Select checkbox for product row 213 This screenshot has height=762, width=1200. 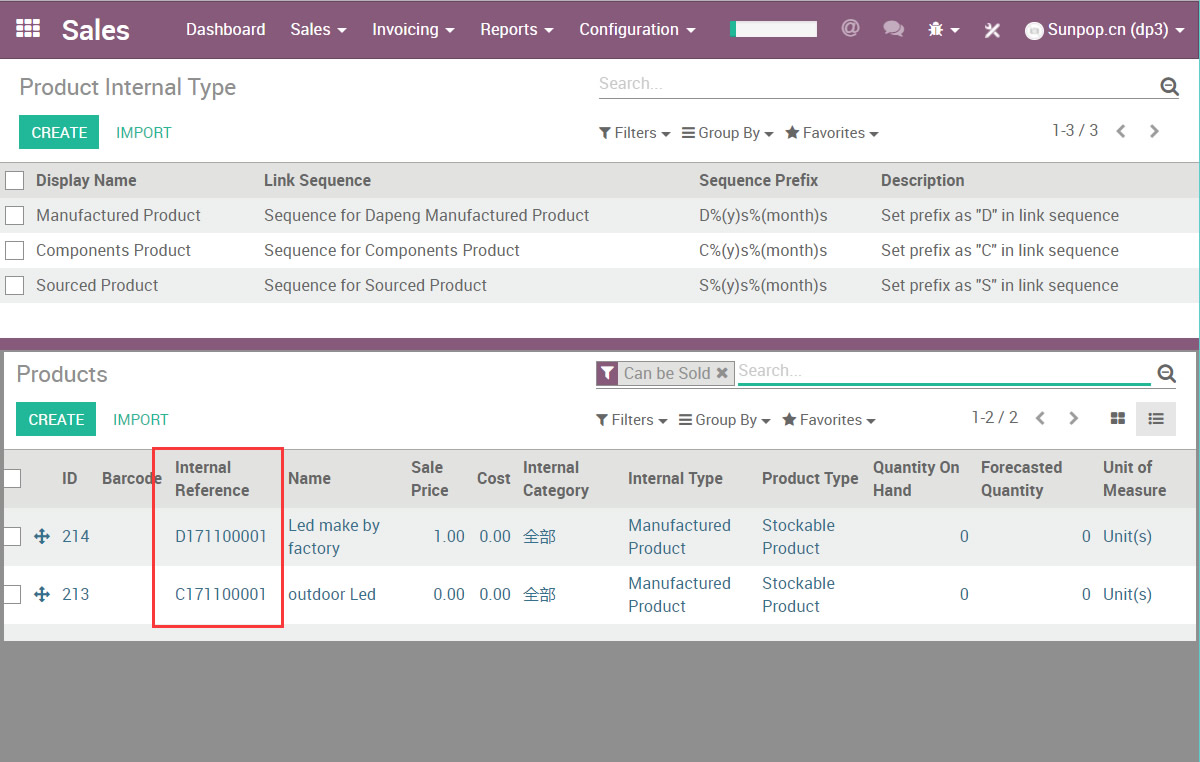pyautogui.click(x=12, y=595)
